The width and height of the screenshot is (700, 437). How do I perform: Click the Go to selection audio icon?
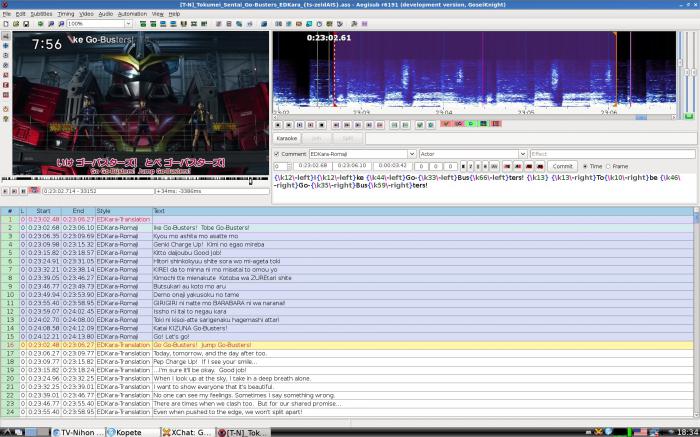click(431, 125)
